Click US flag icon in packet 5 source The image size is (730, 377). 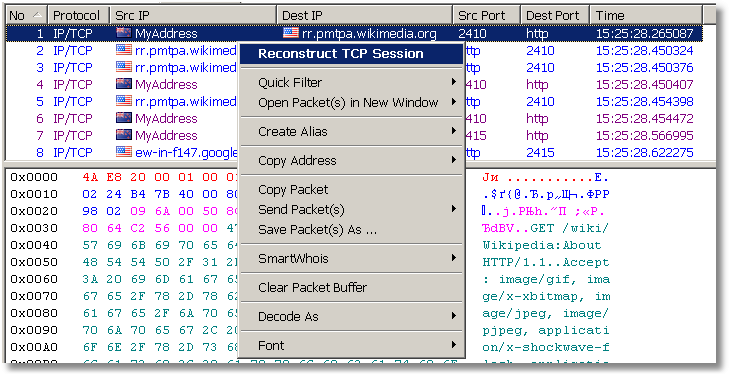(x=123, y=101)
